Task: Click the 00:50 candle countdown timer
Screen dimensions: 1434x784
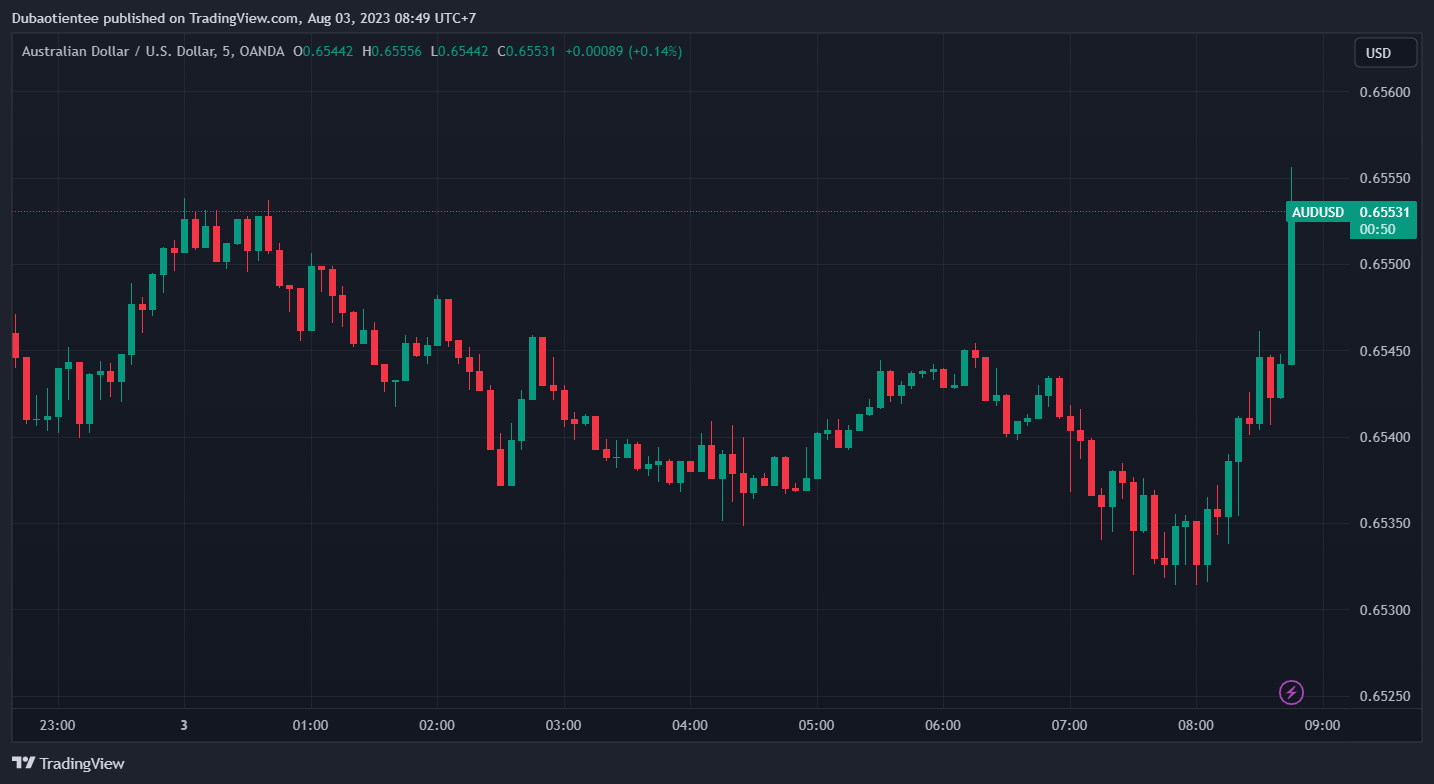Action: coord(1378,229)
